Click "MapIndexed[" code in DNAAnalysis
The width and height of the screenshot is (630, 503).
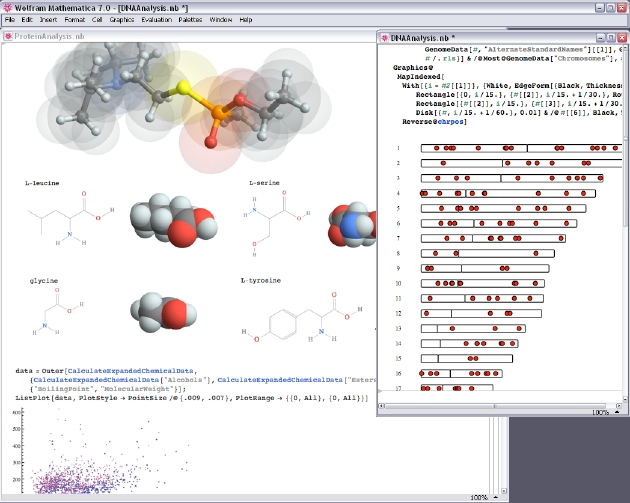click(421, 76)
